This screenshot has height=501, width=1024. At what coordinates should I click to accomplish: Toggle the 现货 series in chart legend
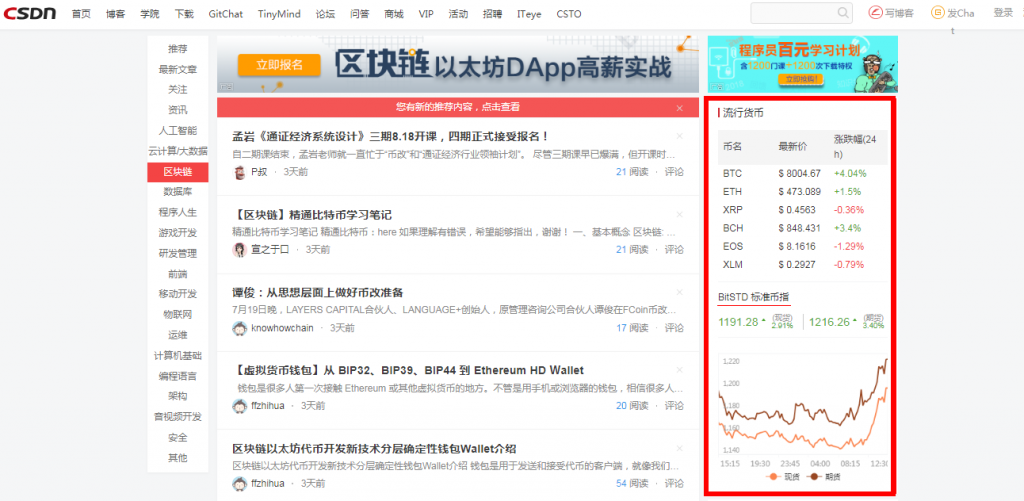pyautogui.click(x=783, y=477)
